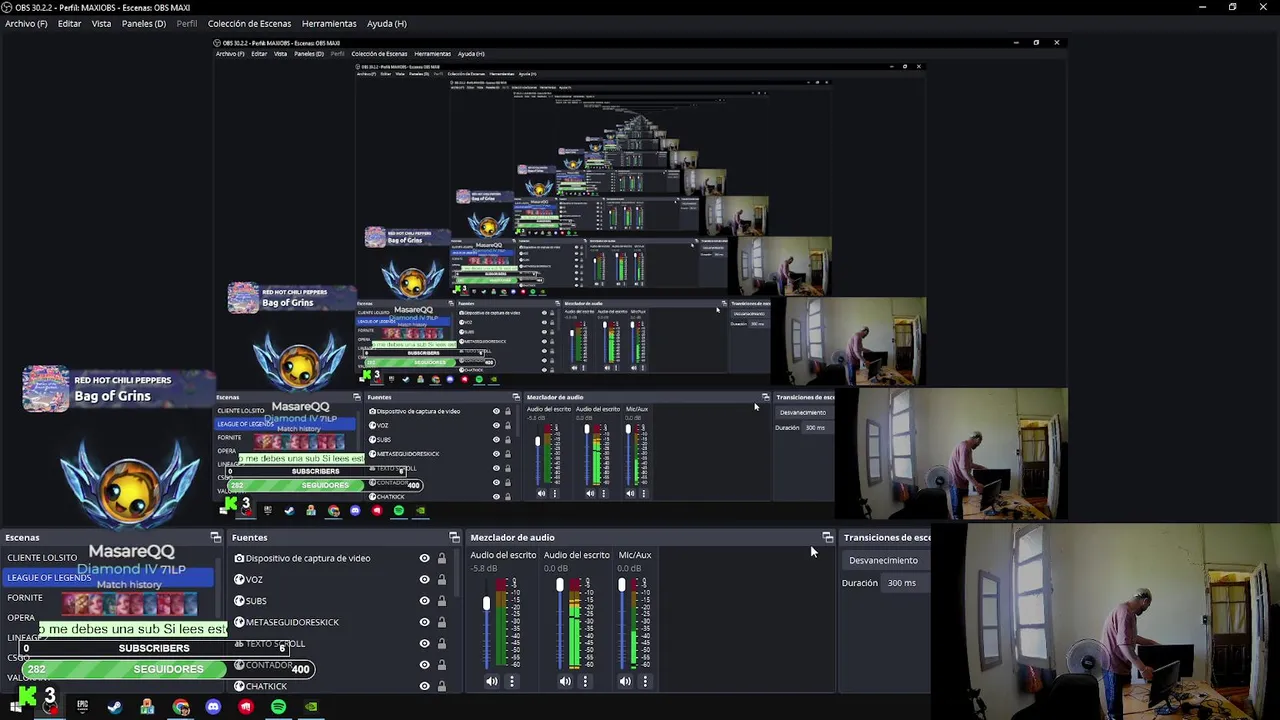Screen dimensions: 1280x720
Task: Toggle visibility of the VOZ source
Action: point(424,579)
